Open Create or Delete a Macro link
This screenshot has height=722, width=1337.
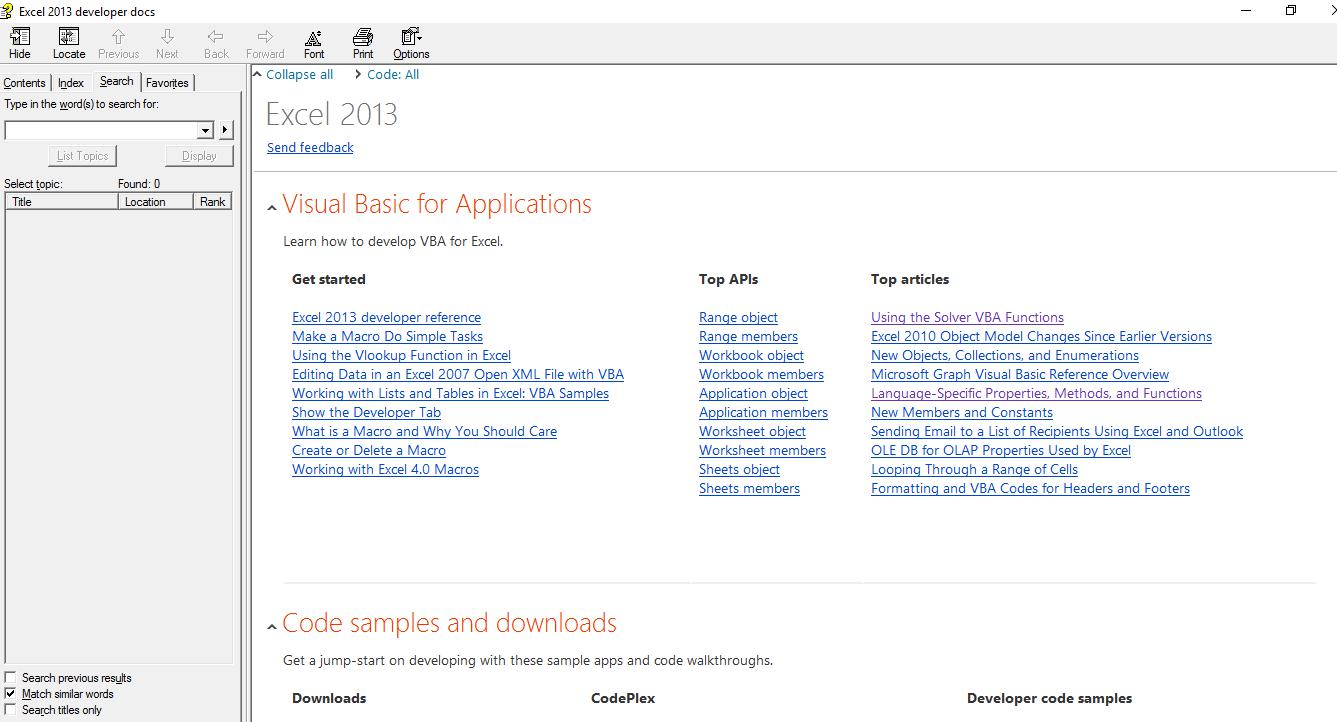369,451
